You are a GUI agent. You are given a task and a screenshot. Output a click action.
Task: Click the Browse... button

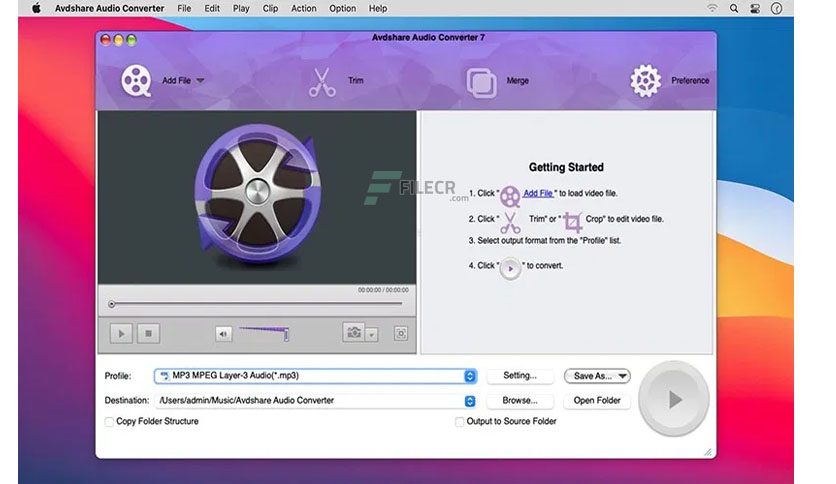pyautogui.click(x=520, y=400)
